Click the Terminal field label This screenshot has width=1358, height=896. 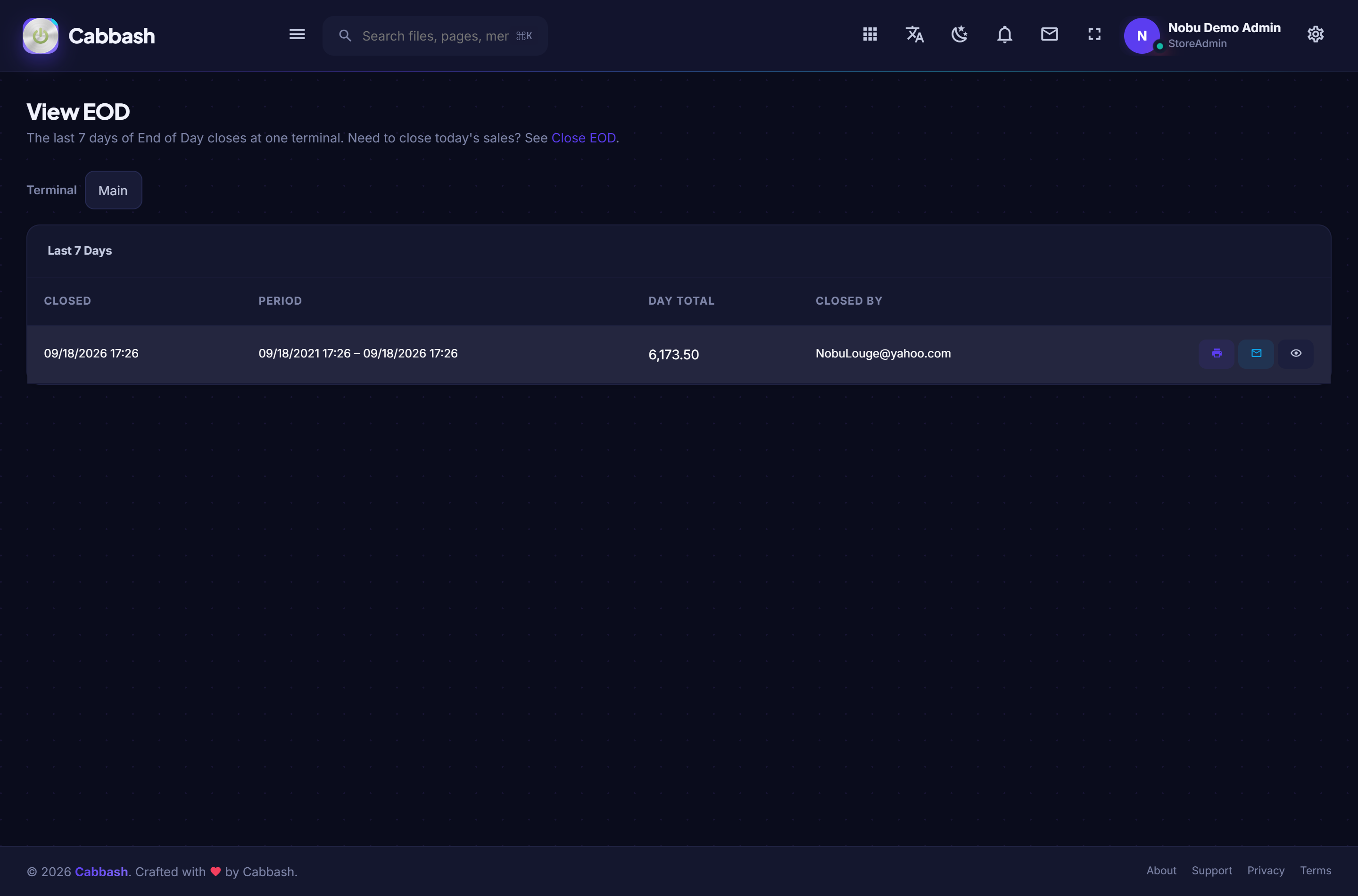(51, 191)
